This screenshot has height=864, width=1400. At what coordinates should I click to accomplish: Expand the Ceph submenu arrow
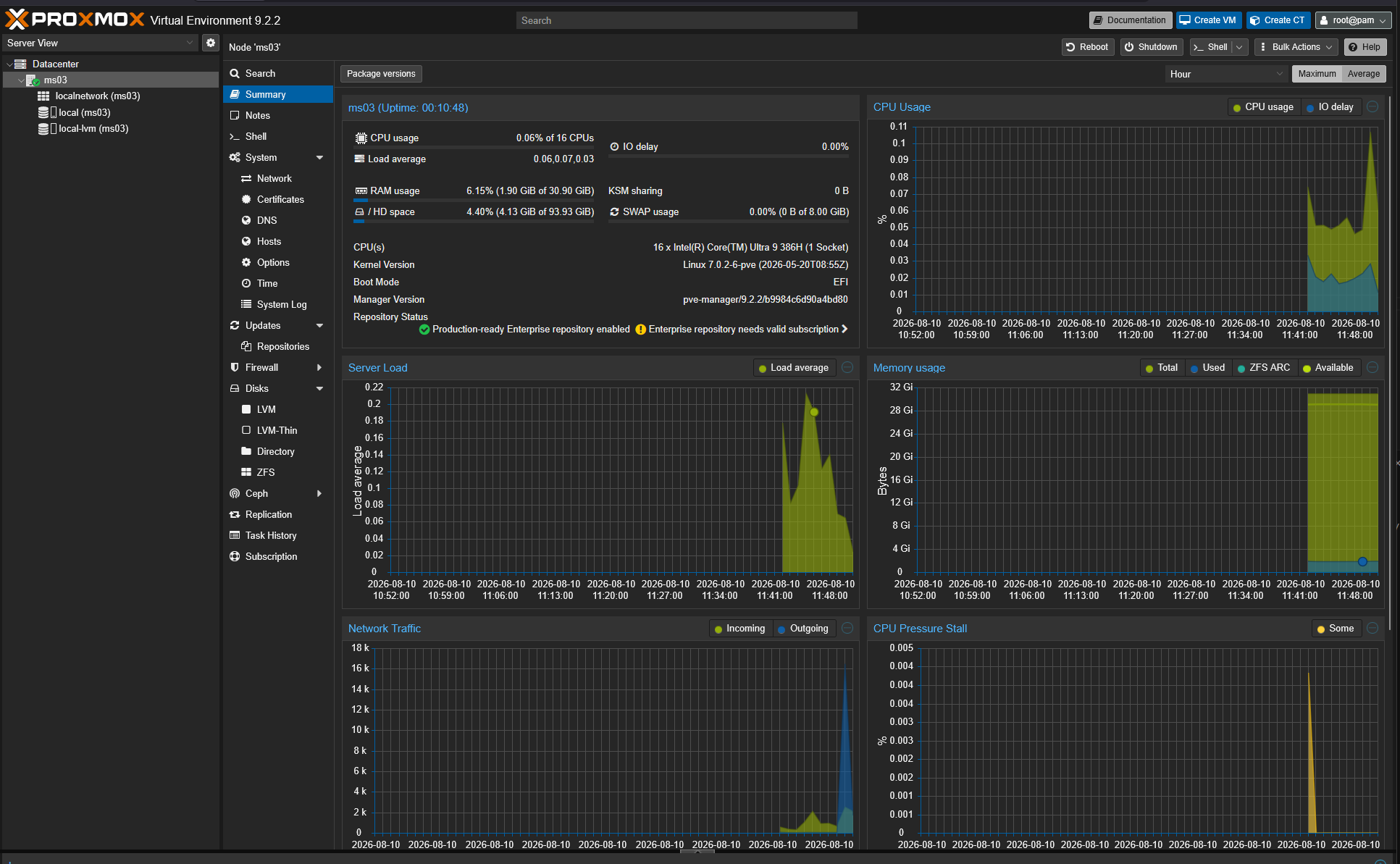(x=319, y=493)
